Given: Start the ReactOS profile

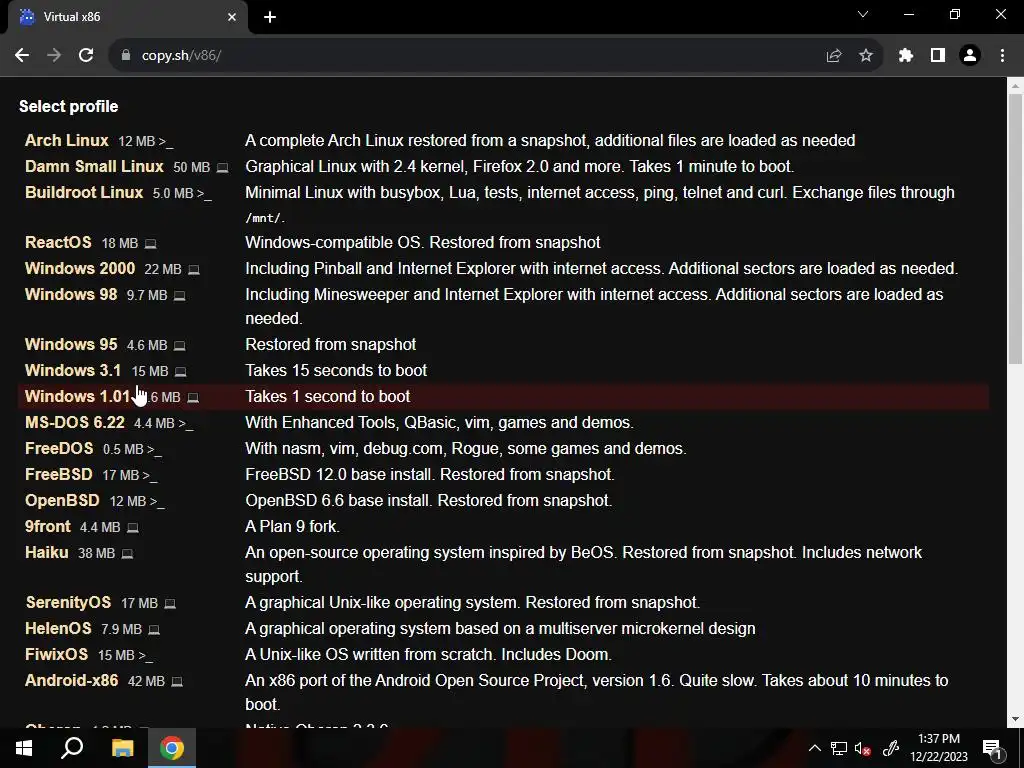Looking at the screenshot, I should pos(58,242).
